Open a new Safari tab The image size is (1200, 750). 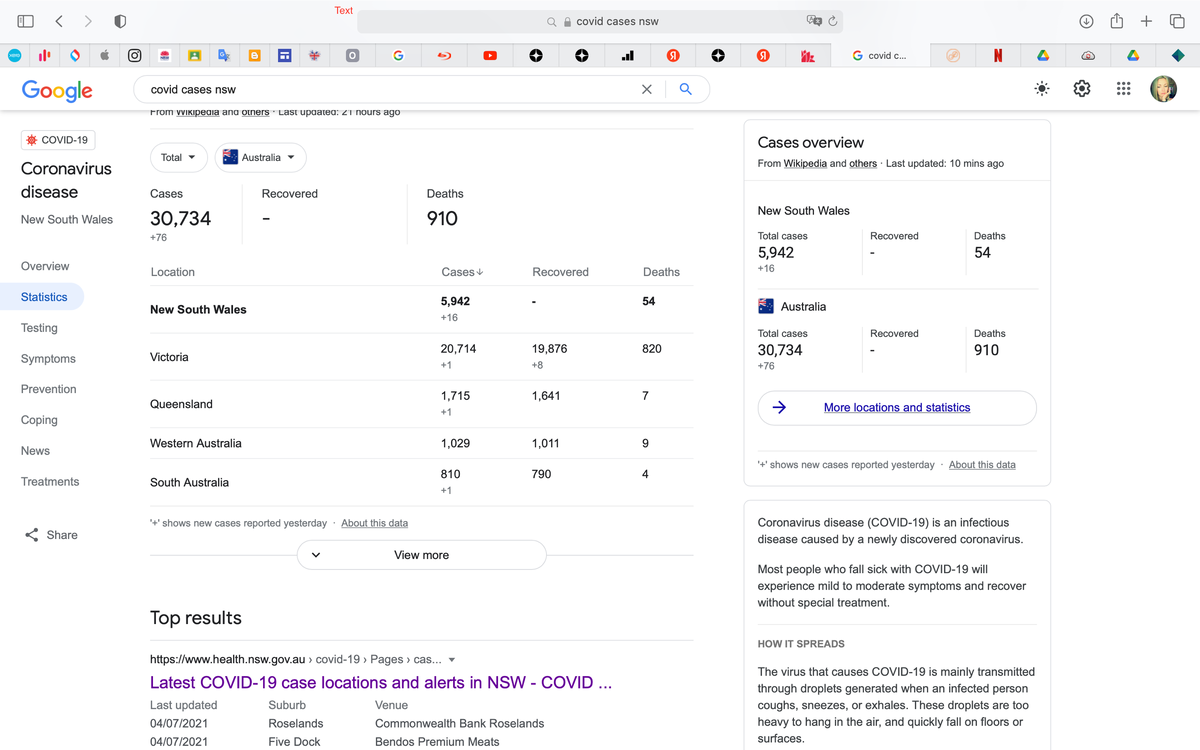(1147, 21)
